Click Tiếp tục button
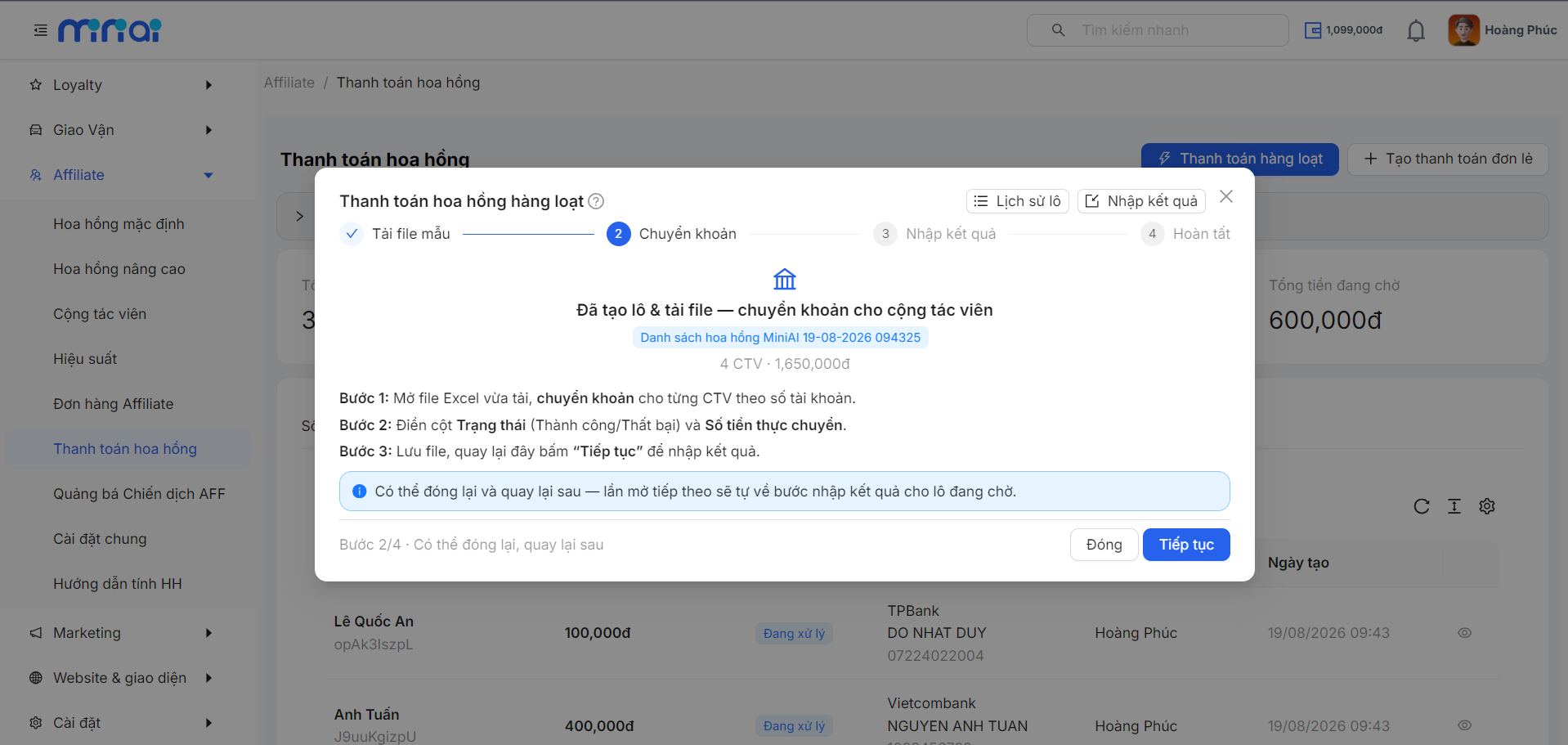Viewport: 1568px width, 745px height. click(1186, 545)
